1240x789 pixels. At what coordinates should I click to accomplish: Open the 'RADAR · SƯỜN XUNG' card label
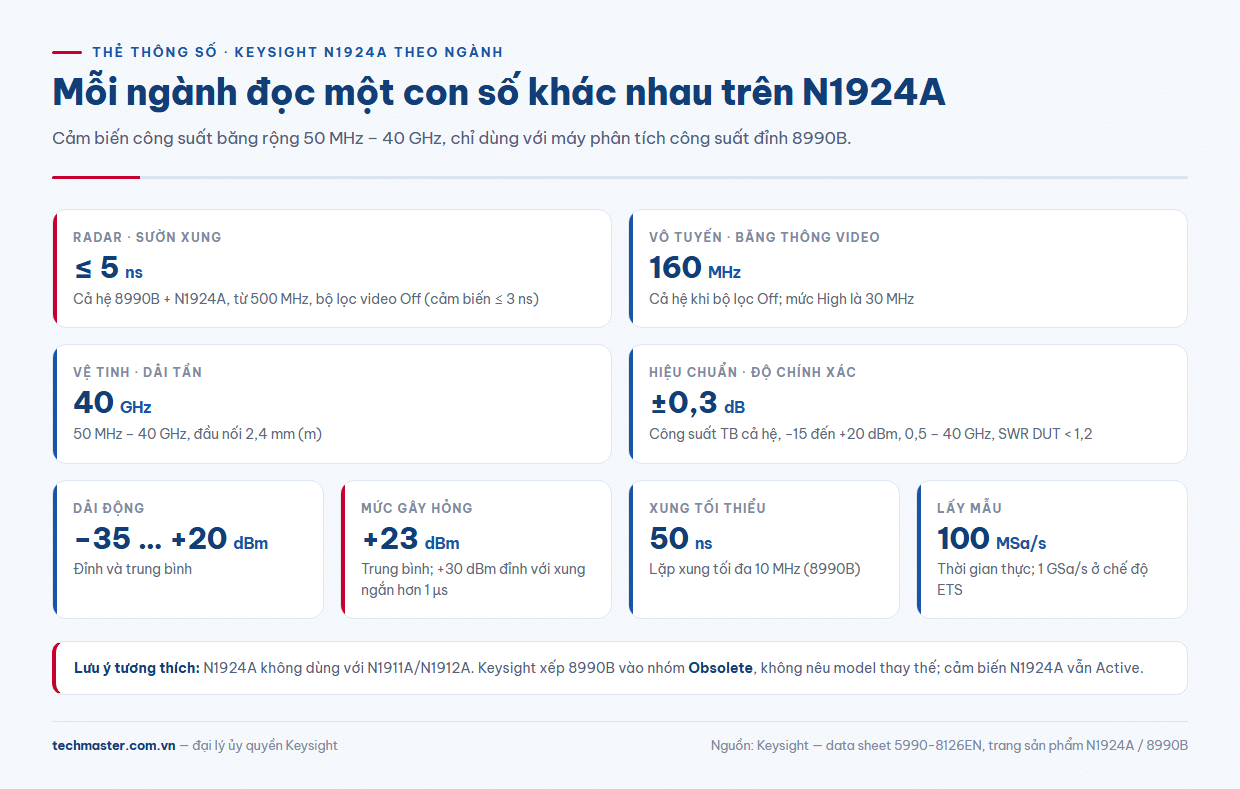tap(147, 237)
